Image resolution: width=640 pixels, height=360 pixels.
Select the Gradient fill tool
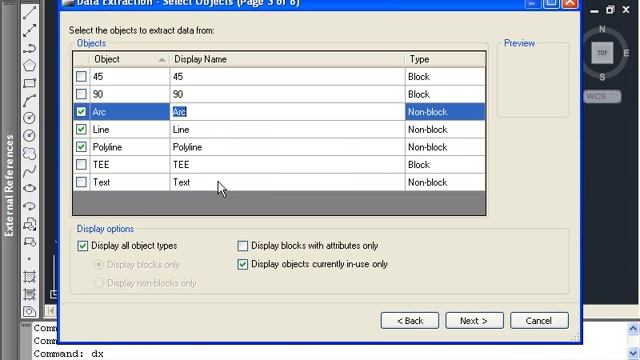(29, 294)
